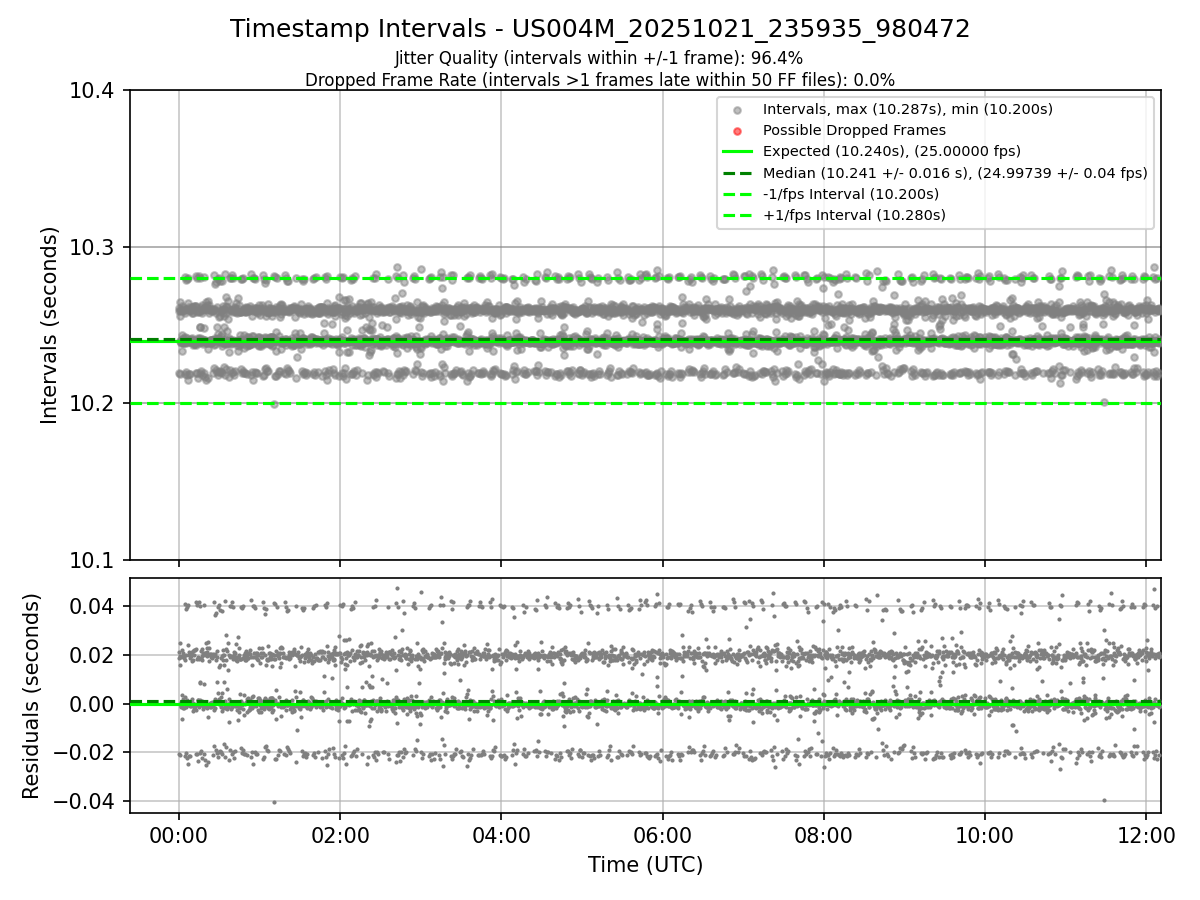Click the 'Intervals (seconds)' y-axis label
1200x900 pixels.
click(50, 325)
